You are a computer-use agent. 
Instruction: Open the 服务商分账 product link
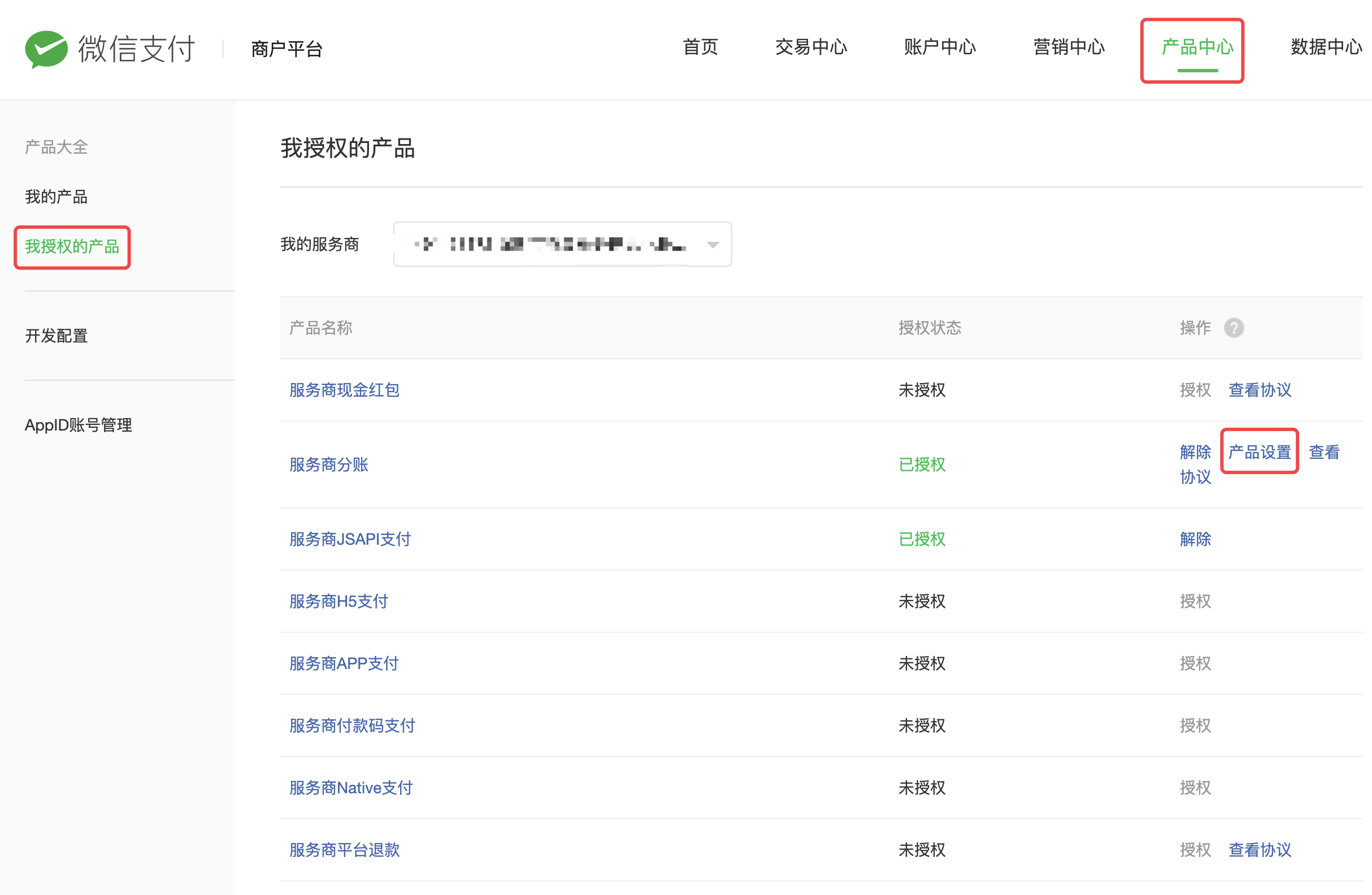pyautogui.click(x=328, y=464)
